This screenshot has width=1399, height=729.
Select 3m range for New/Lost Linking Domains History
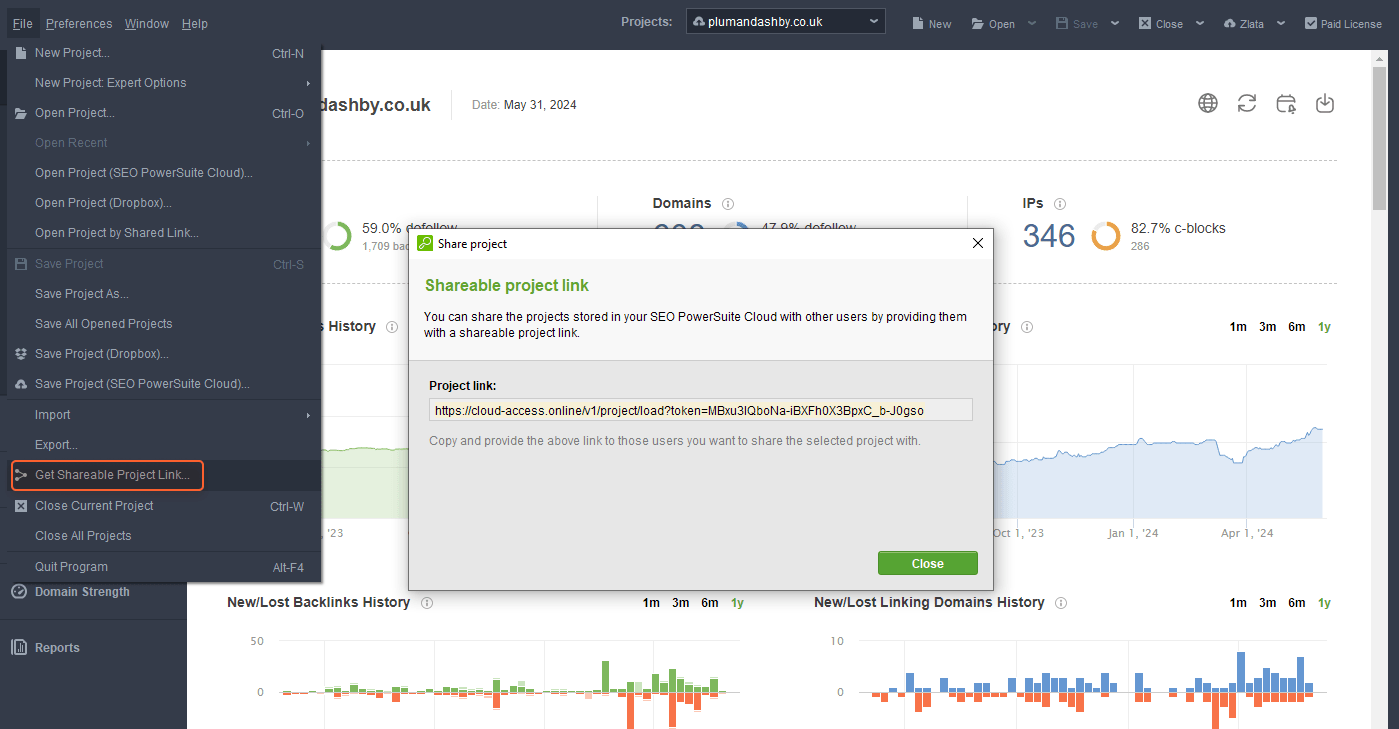1268,603
